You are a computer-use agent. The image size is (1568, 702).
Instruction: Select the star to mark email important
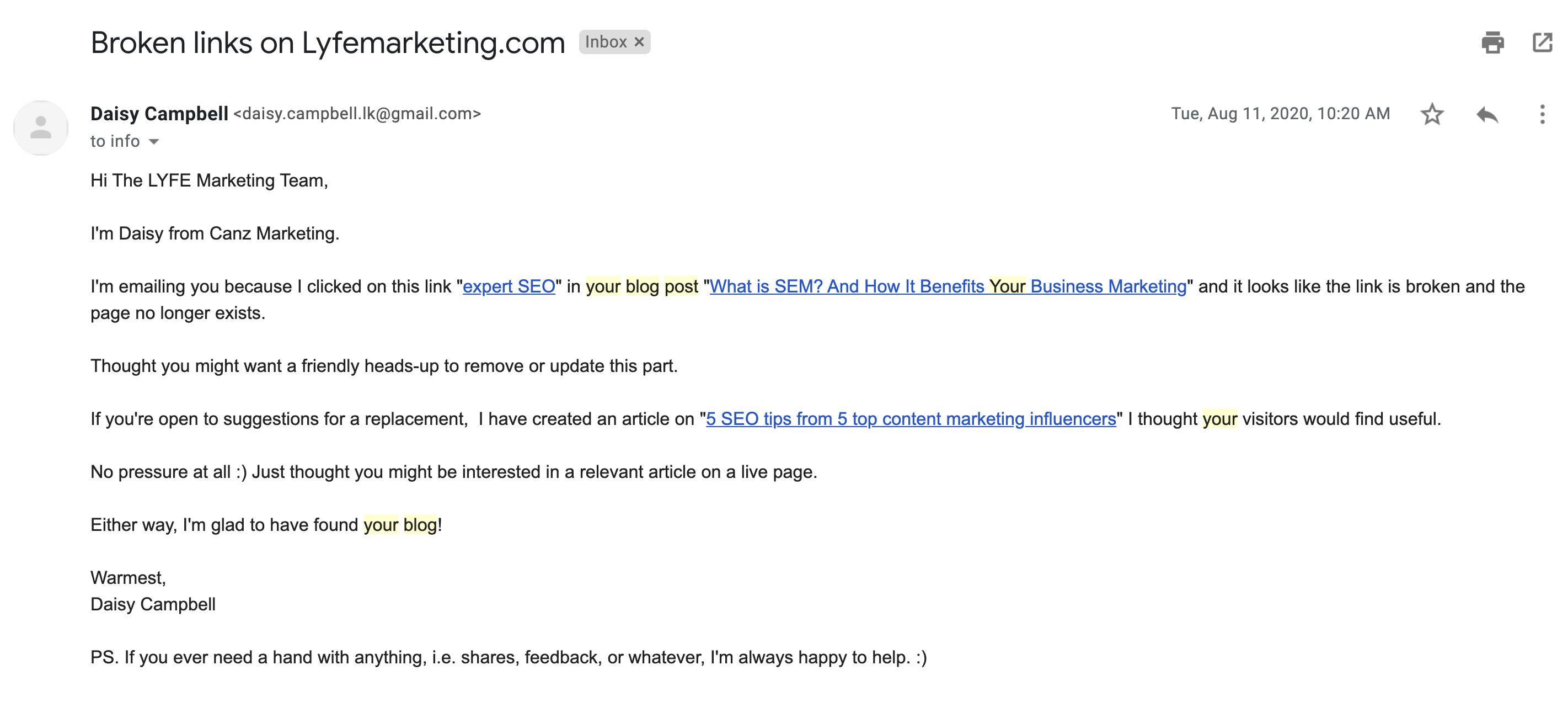point(1433,114)
